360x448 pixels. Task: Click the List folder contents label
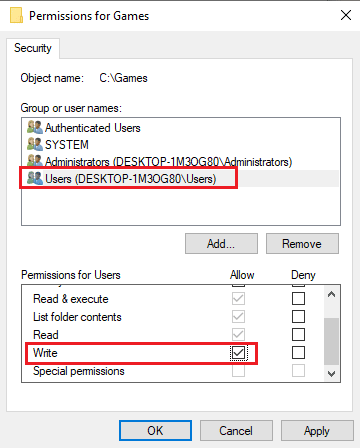77,317
